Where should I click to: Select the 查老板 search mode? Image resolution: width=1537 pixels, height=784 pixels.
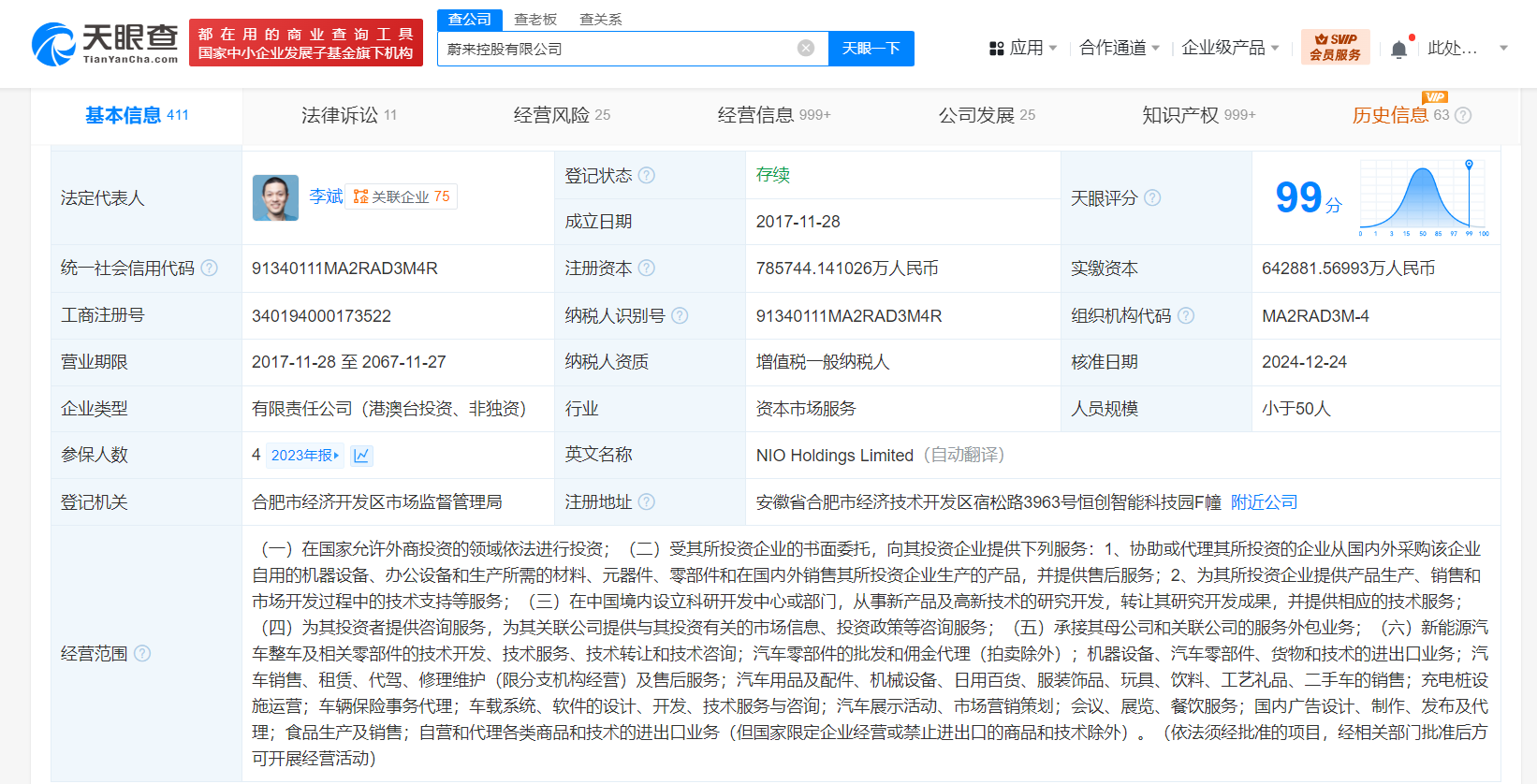click(535, 19)
